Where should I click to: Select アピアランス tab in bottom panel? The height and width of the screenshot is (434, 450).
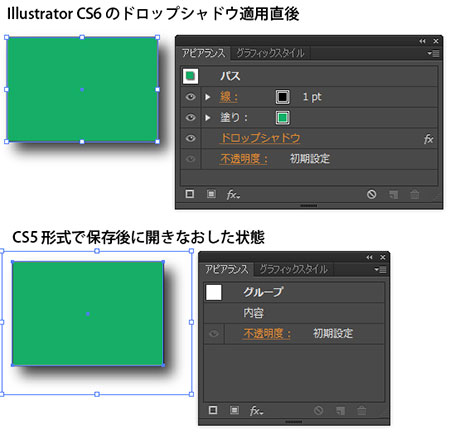pyautogui.click(x=227, y=269)
